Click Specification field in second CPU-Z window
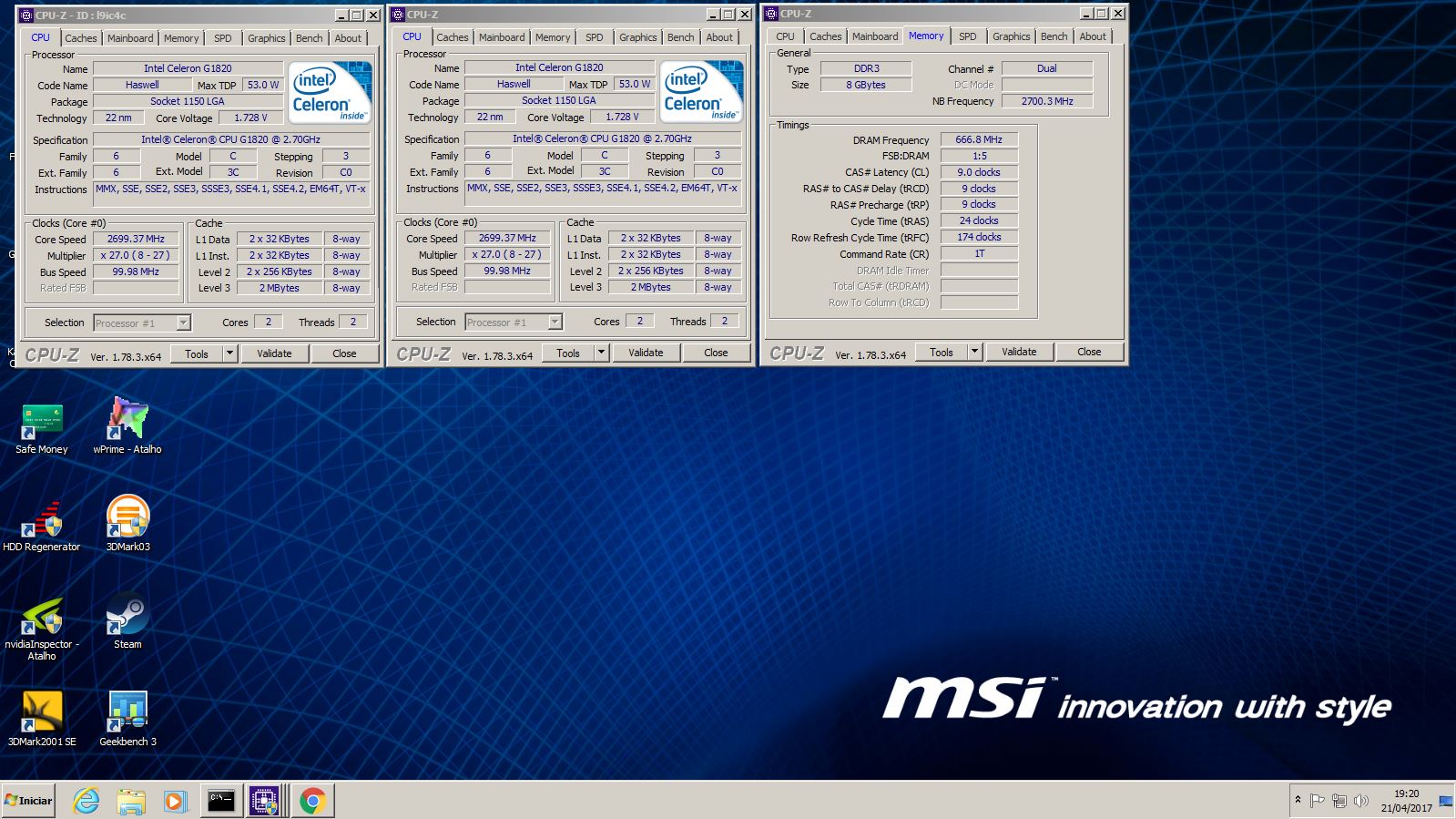Viewport: 1456px width, 819px height. 603,138
